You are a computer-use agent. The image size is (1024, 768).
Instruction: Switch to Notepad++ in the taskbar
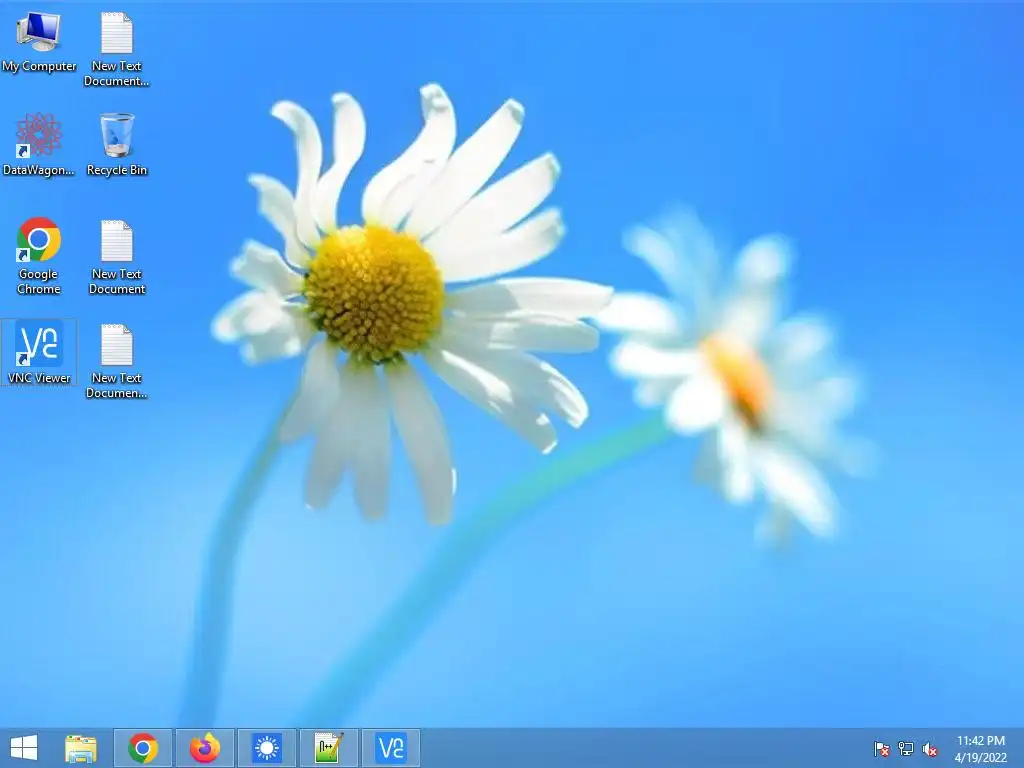[328, 748]
